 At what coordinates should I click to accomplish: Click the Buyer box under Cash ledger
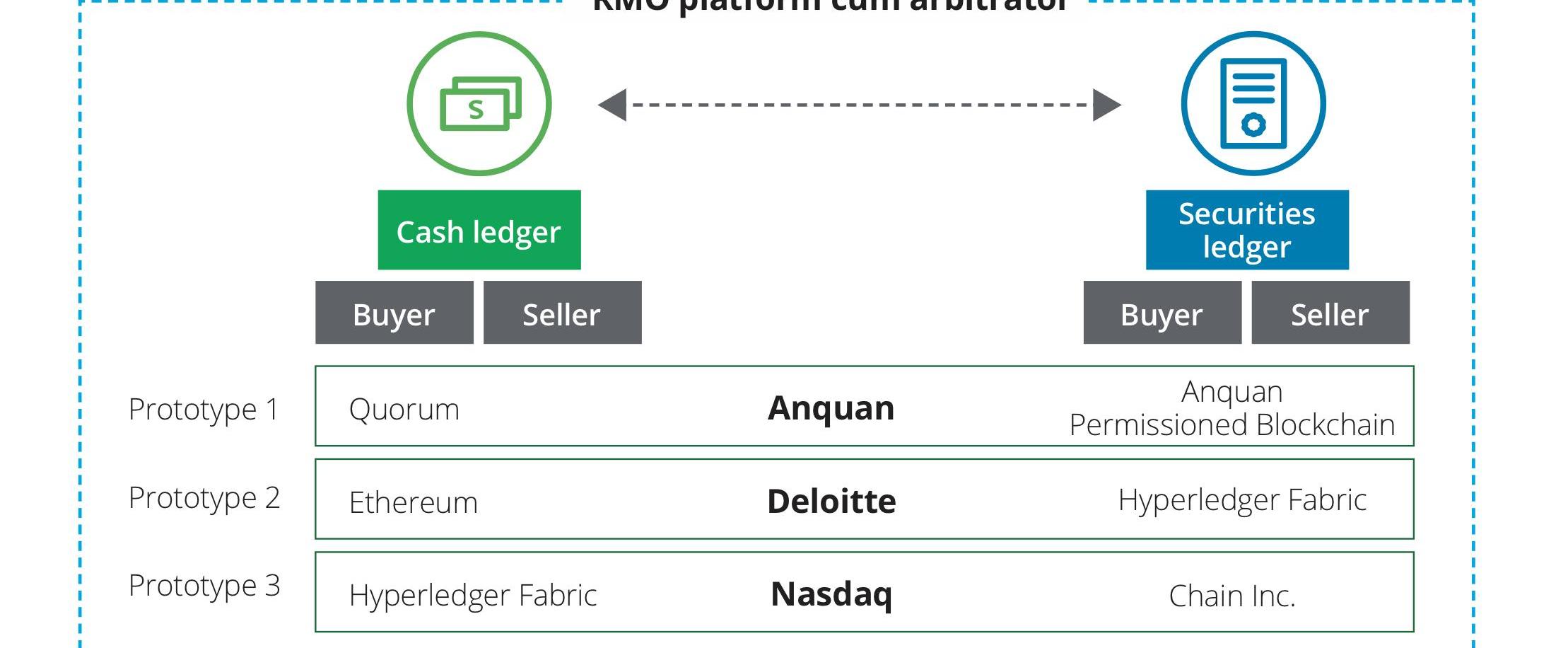394,313
